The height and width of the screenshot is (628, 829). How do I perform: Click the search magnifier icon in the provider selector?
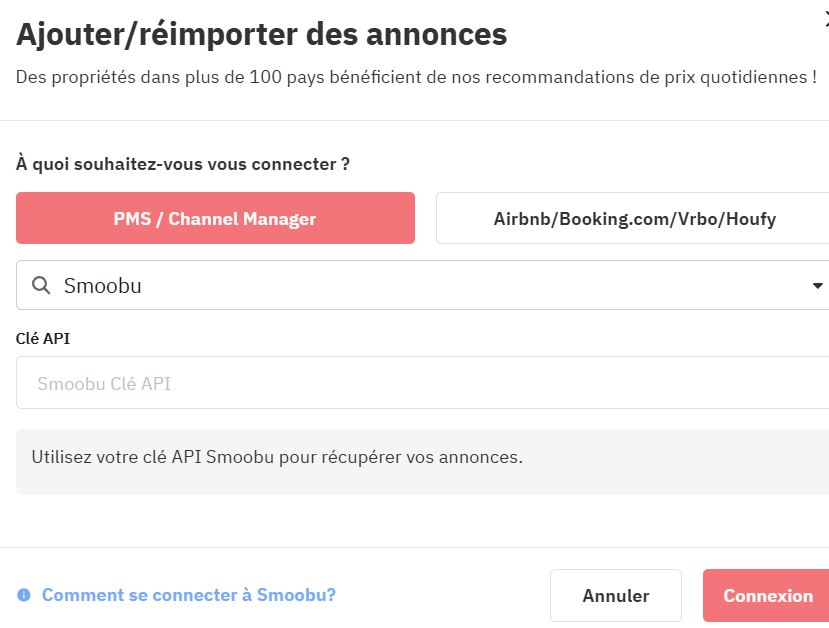(40, 285)
